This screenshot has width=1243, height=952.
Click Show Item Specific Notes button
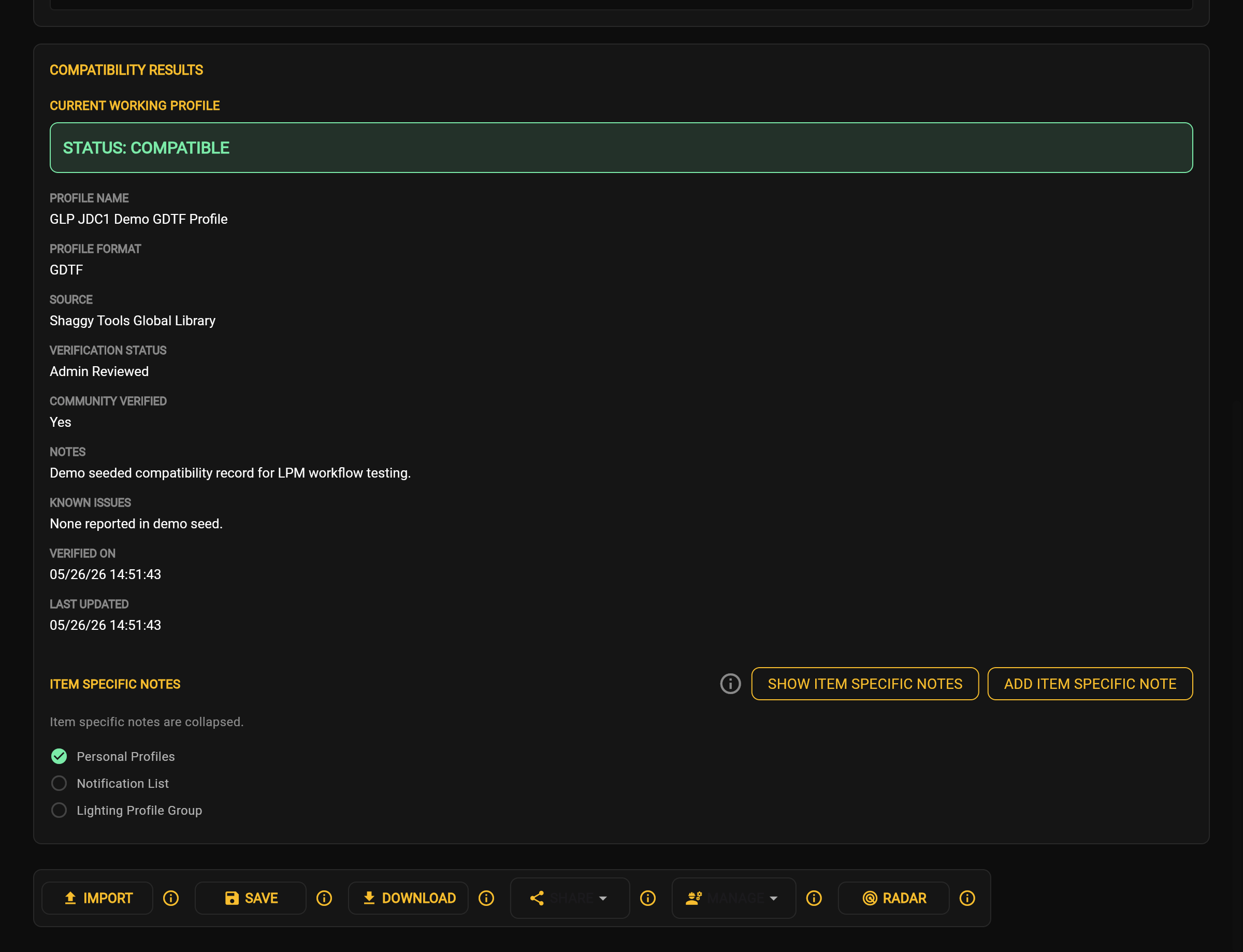865,684
